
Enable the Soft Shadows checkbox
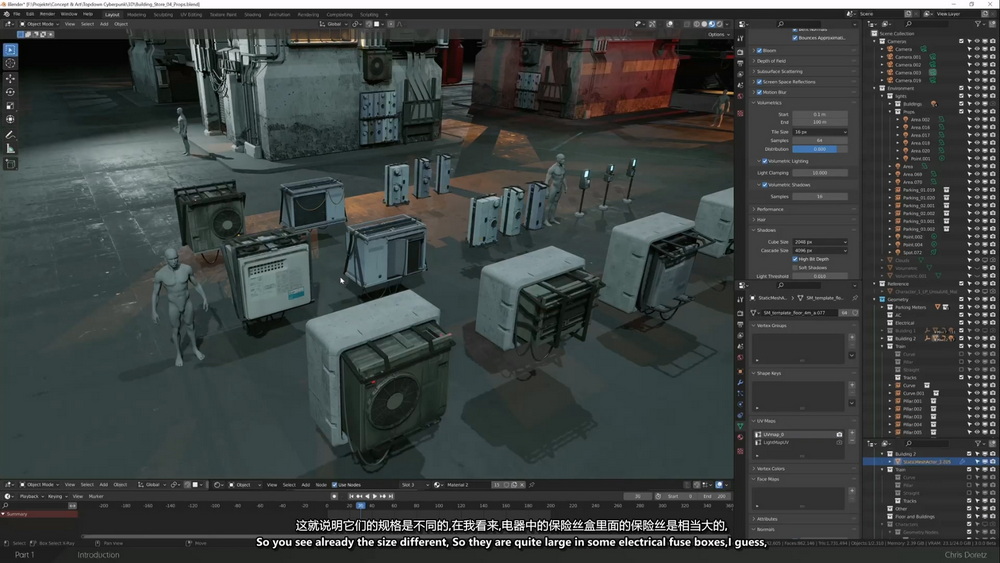(x=795, y=268)
